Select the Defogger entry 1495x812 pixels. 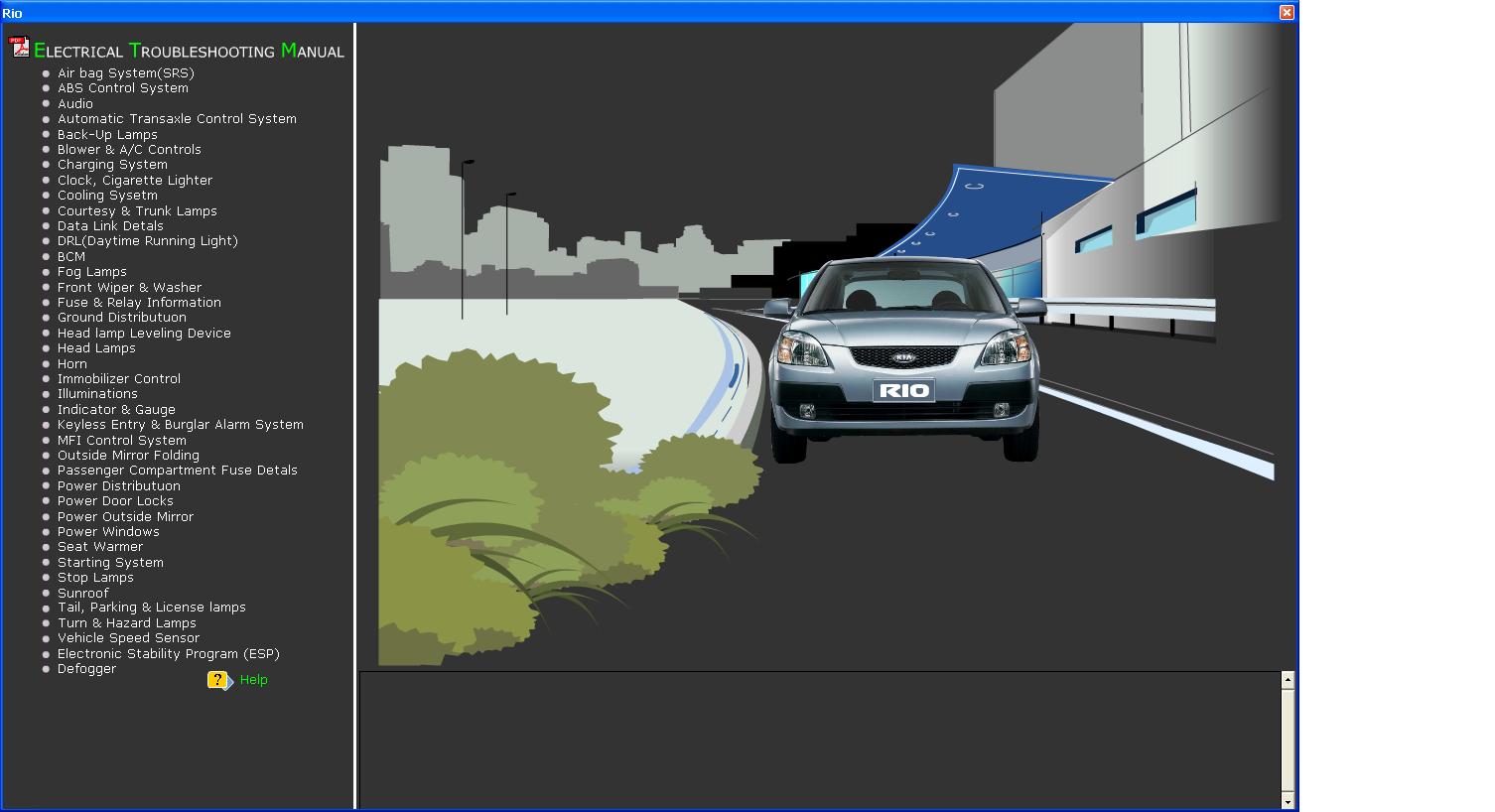point(86,669)
